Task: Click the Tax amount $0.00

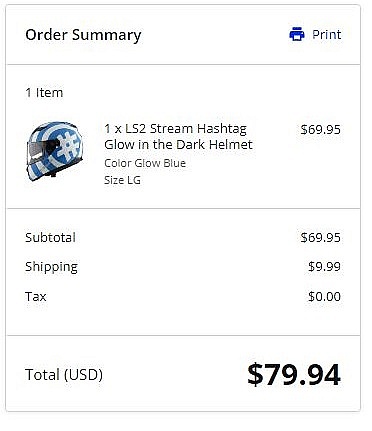Action: [324, 296]
